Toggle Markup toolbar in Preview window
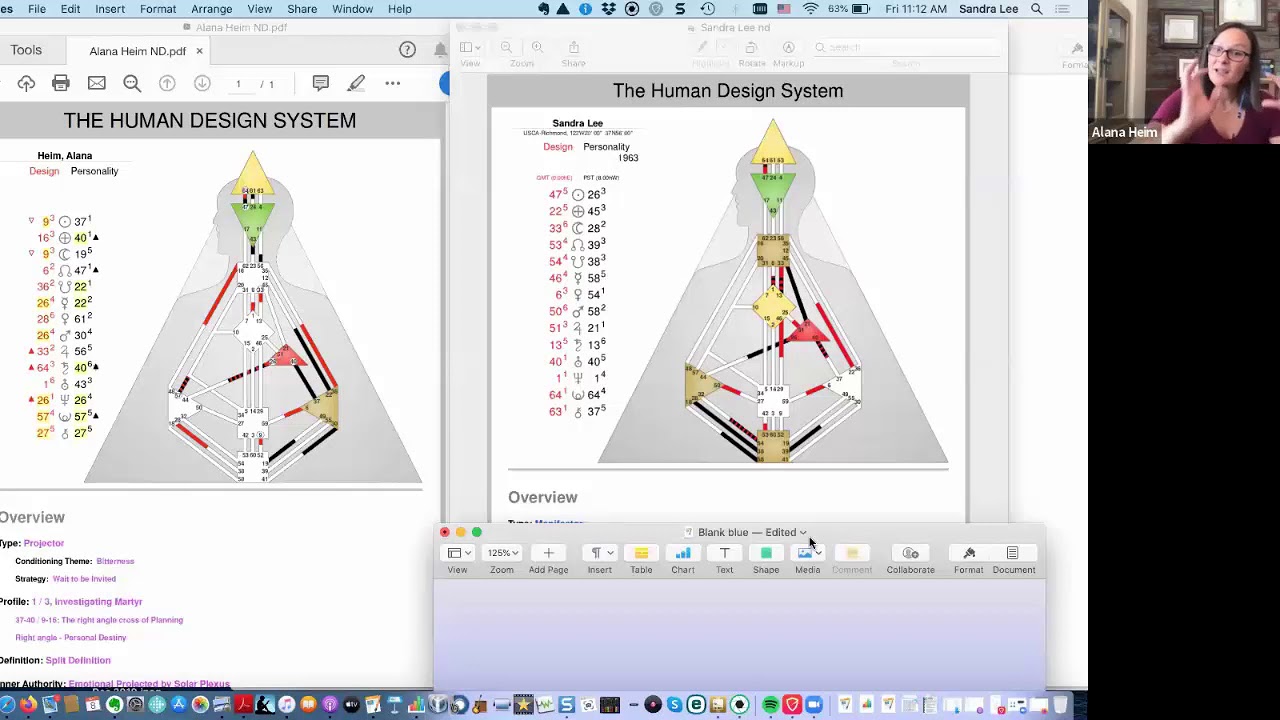The width and height of the screenshot is (1280, 720). (788, 47)
